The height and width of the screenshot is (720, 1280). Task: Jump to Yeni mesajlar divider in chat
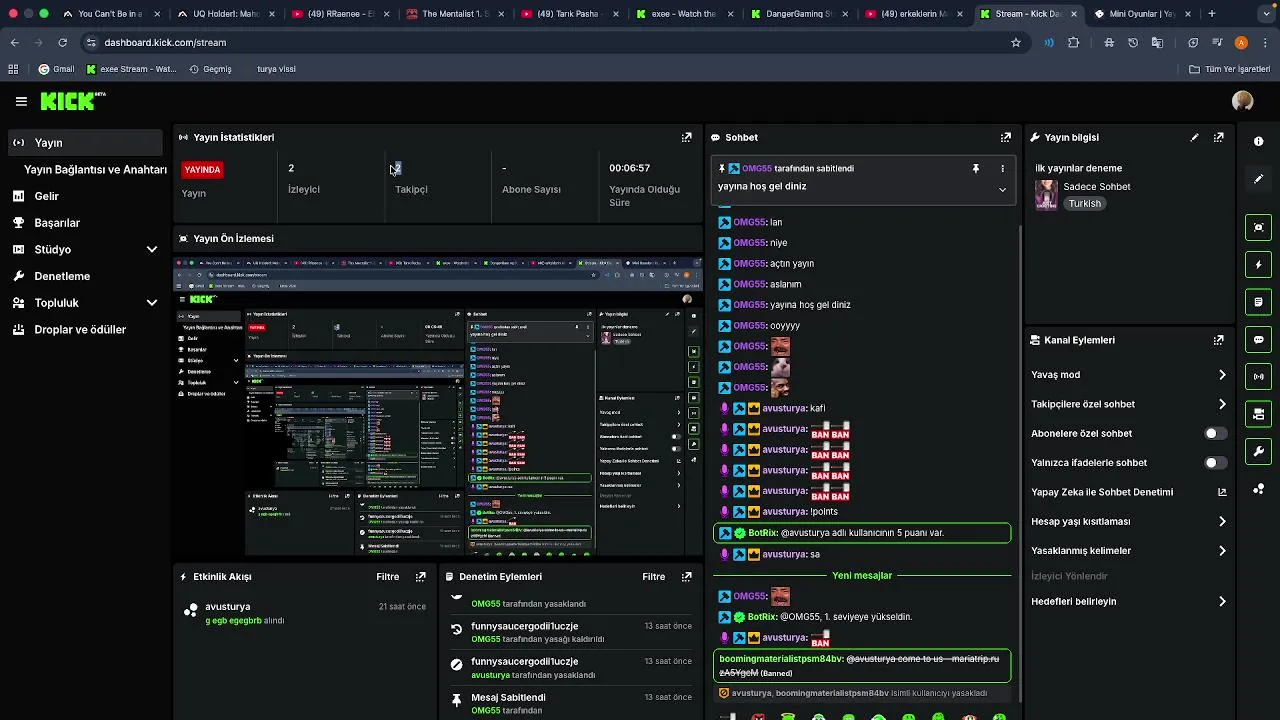pyautogui.click(x=862, y=576)
